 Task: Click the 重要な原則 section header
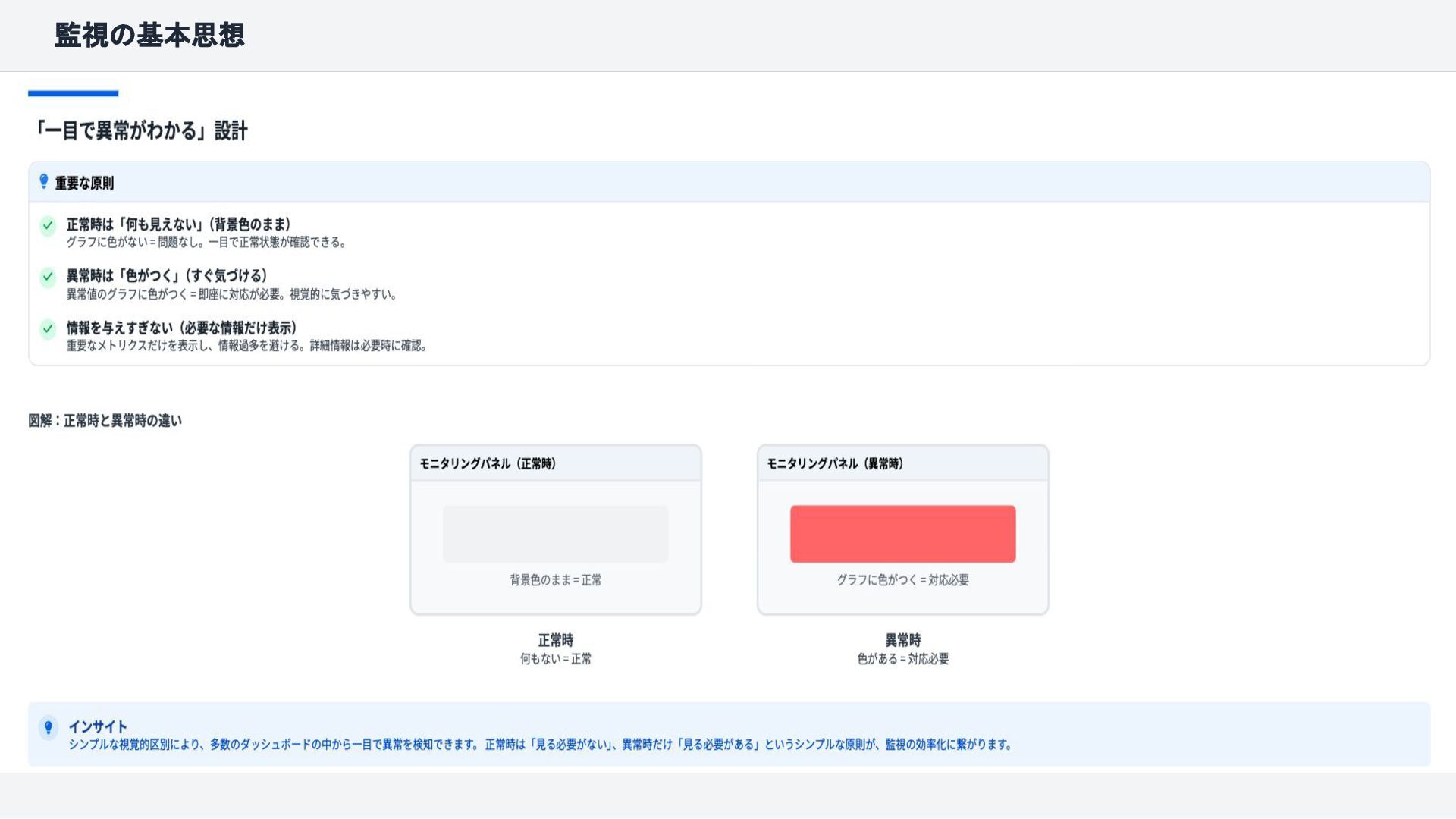pos(84,183)
